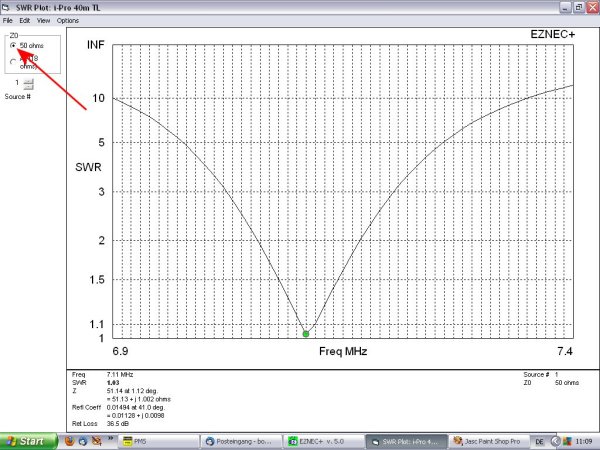This screenshot has width=600, height=450.
Task: Click the colored system tray icon beside the clock
Action: pos(567,442)
